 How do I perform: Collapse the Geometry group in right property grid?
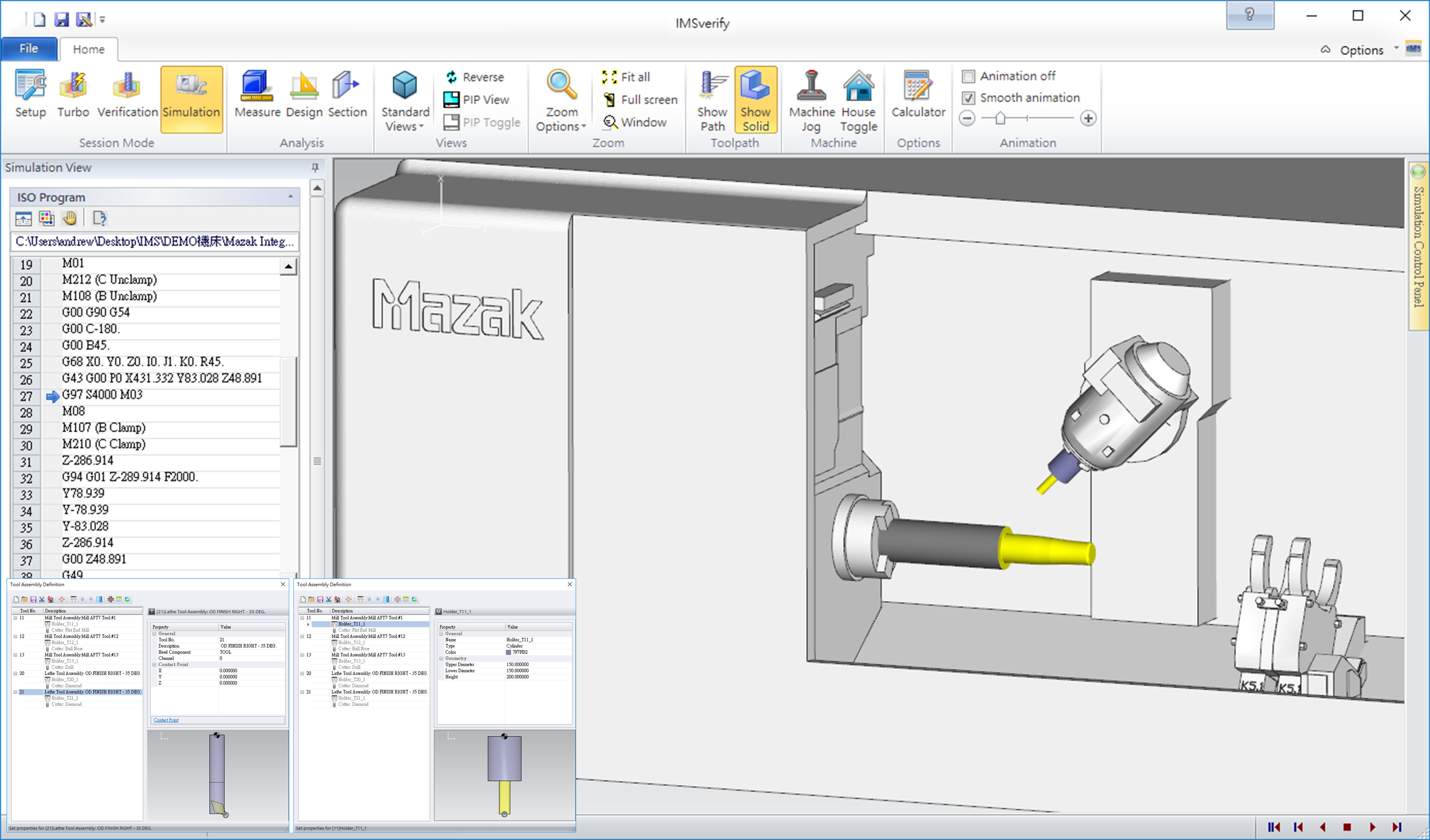point(441,658)
